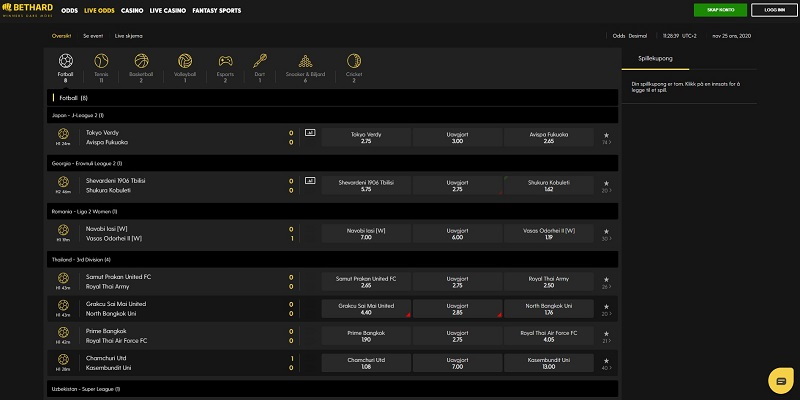Open Navobi Iasi [W] match details

pyautogui.click(x=114, y=233)
